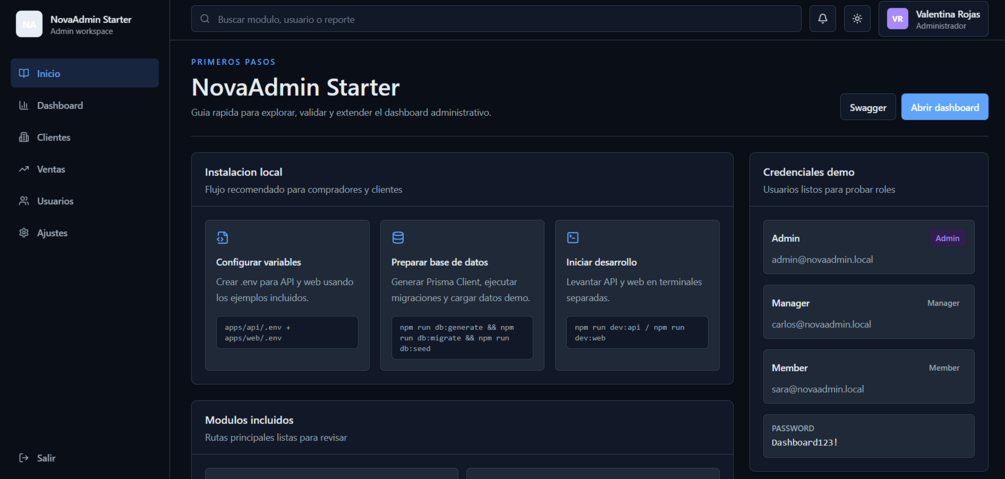Click the NovaAdmin Starter page heading

coord(295,87)
